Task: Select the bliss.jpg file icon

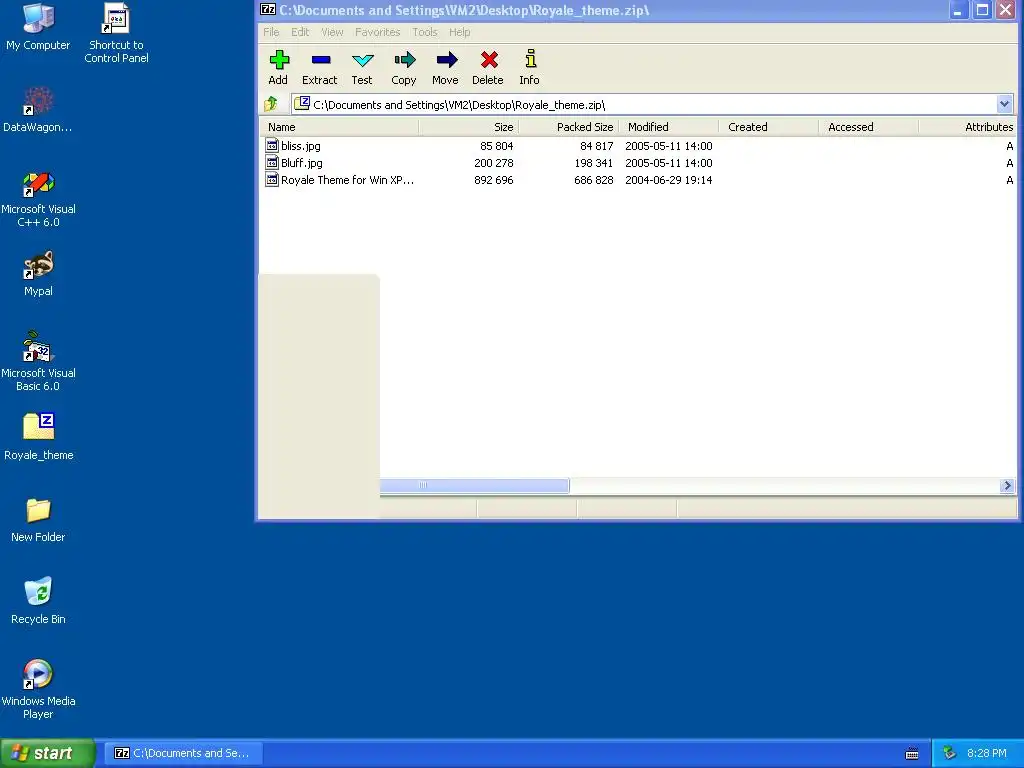Action: [272, 146]
